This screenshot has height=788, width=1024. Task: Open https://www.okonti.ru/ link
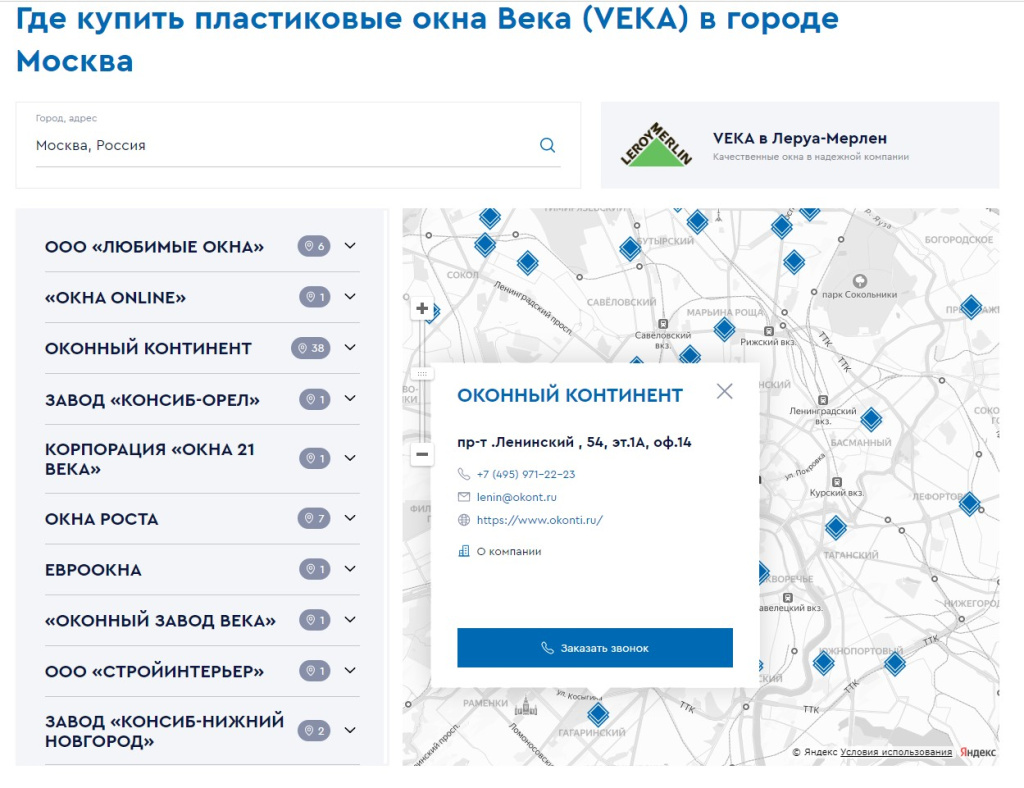click(539, 520)
